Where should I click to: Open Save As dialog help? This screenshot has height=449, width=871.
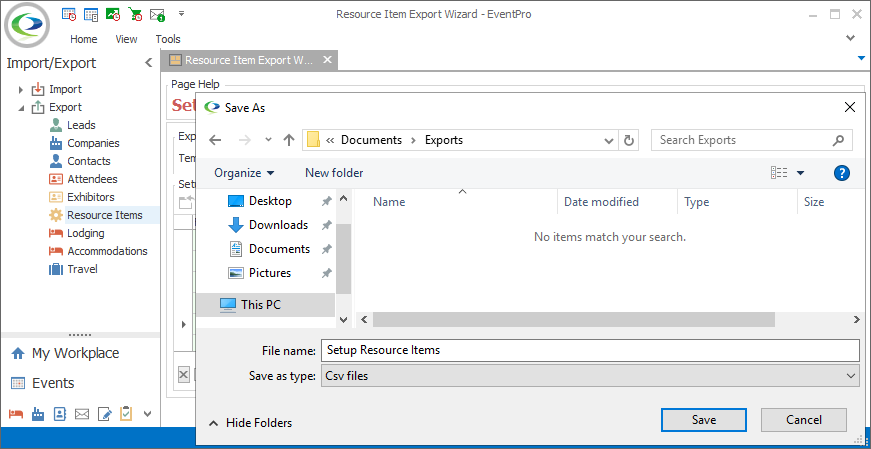[x=842, y=173]
